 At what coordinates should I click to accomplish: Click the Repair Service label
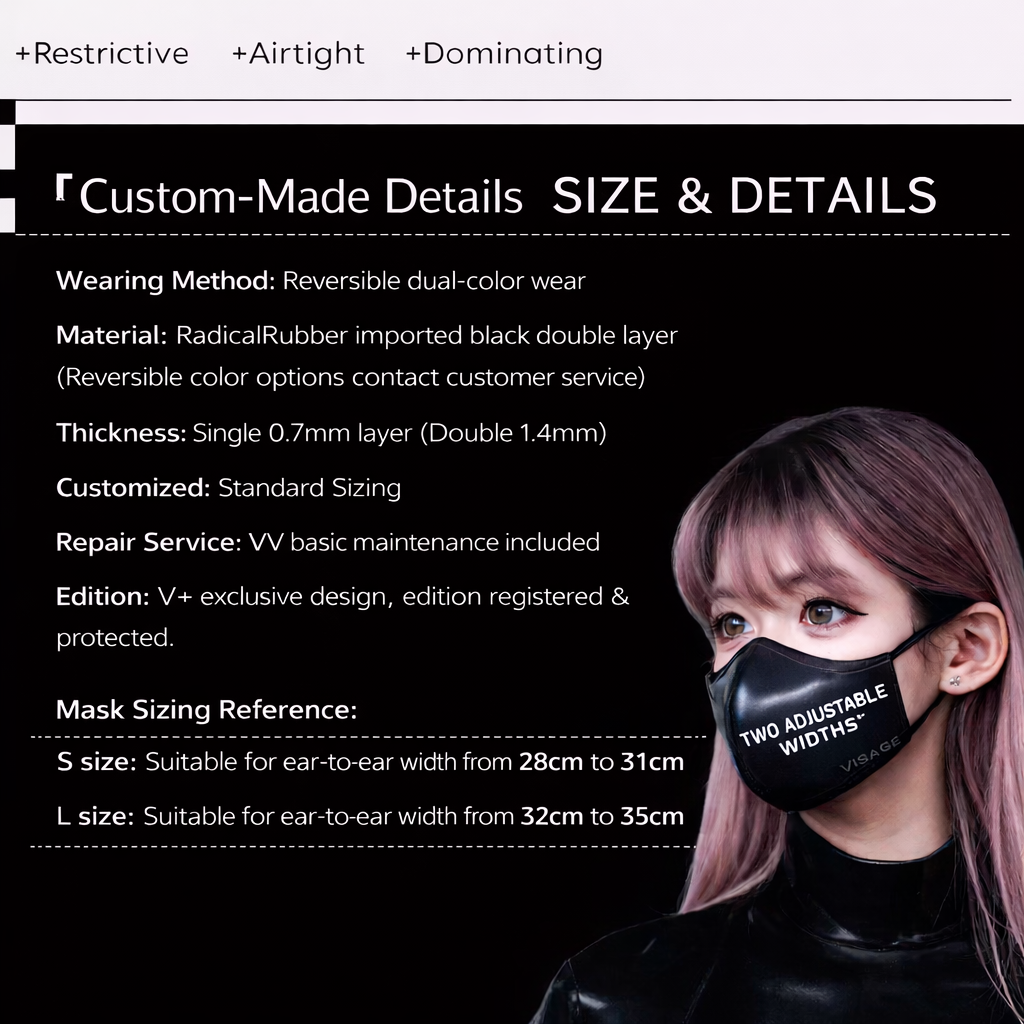148,542
